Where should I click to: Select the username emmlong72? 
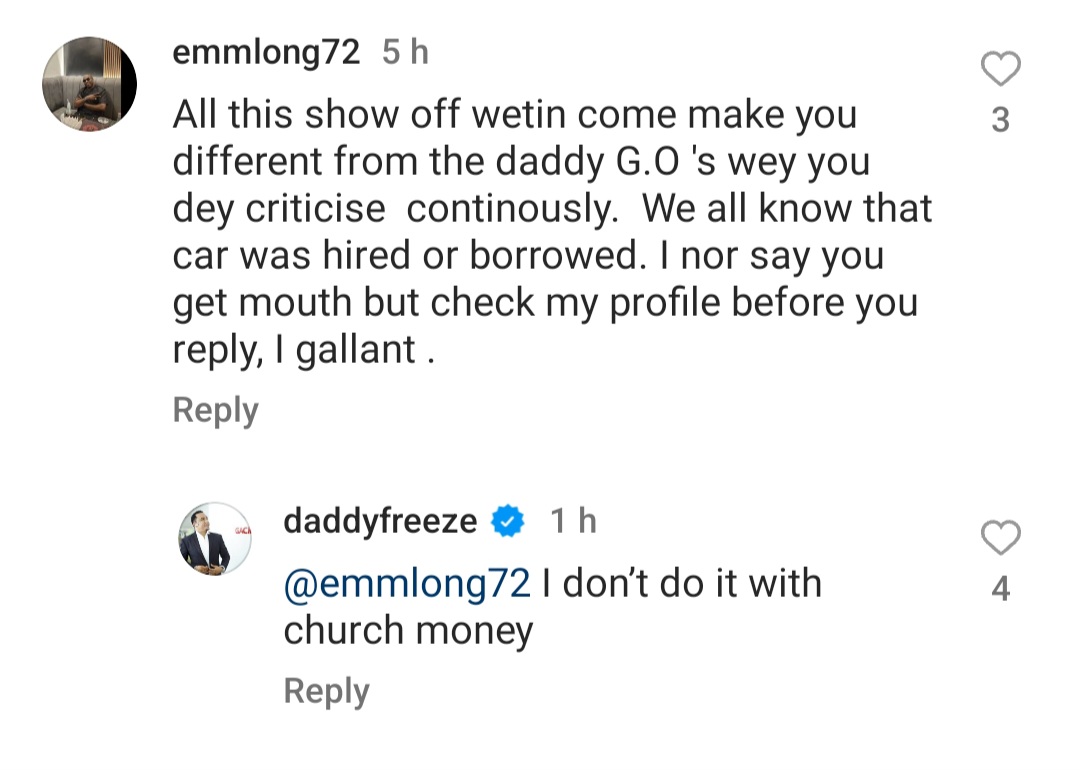click(265, 51)
